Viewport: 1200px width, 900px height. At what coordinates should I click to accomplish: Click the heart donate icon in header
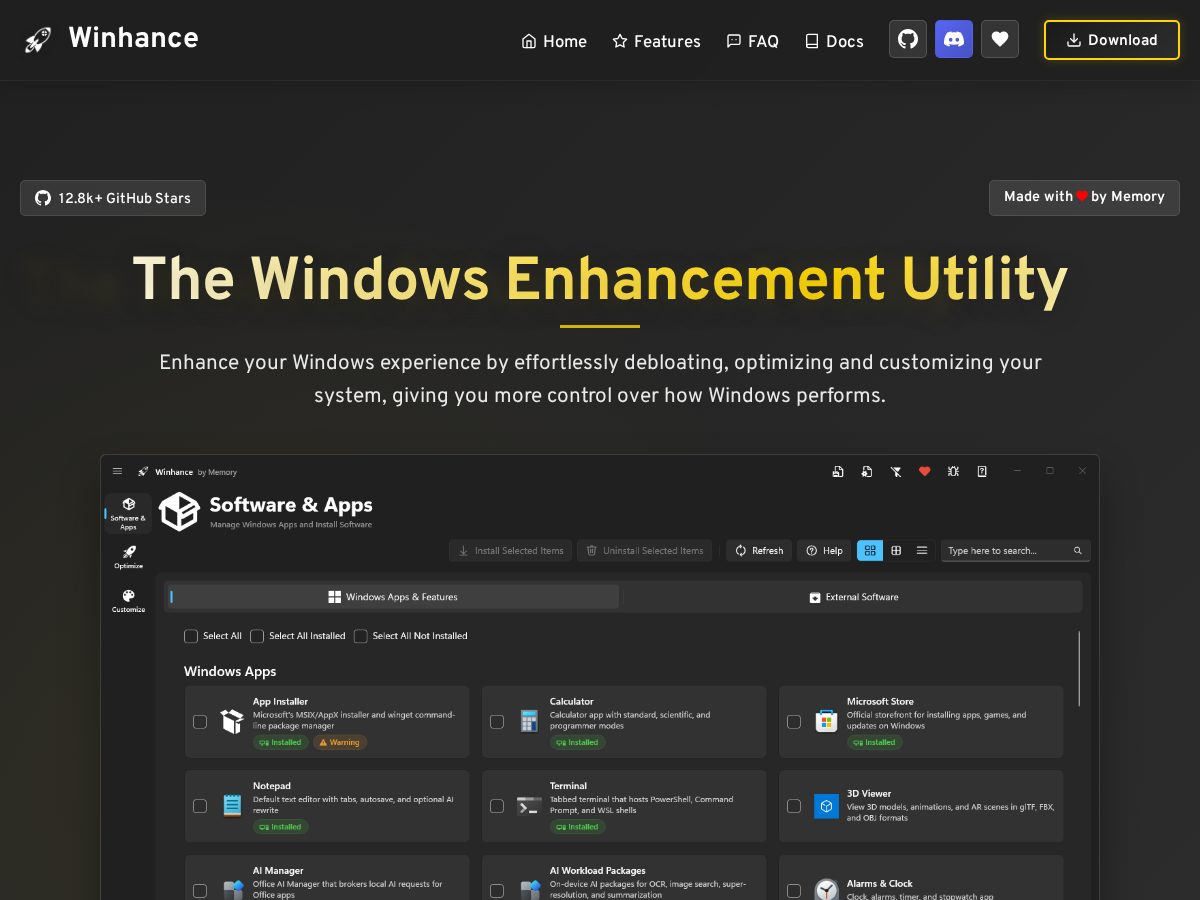[x=1000, y=40]
